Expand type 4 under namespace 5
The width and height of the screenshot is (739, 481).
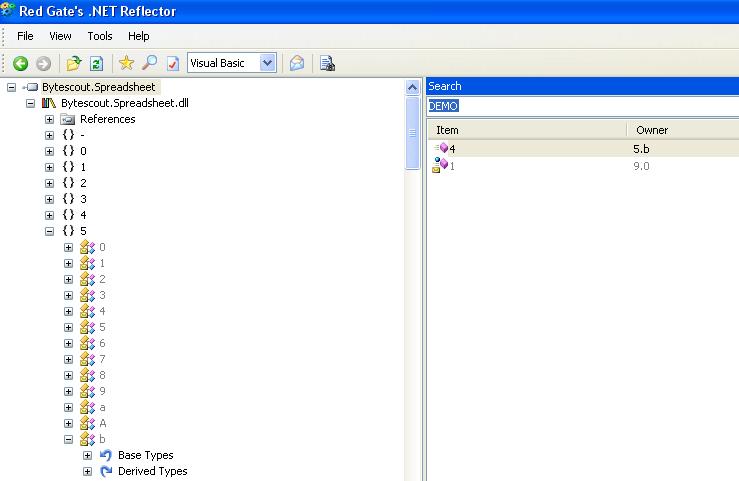click(68, 311)
